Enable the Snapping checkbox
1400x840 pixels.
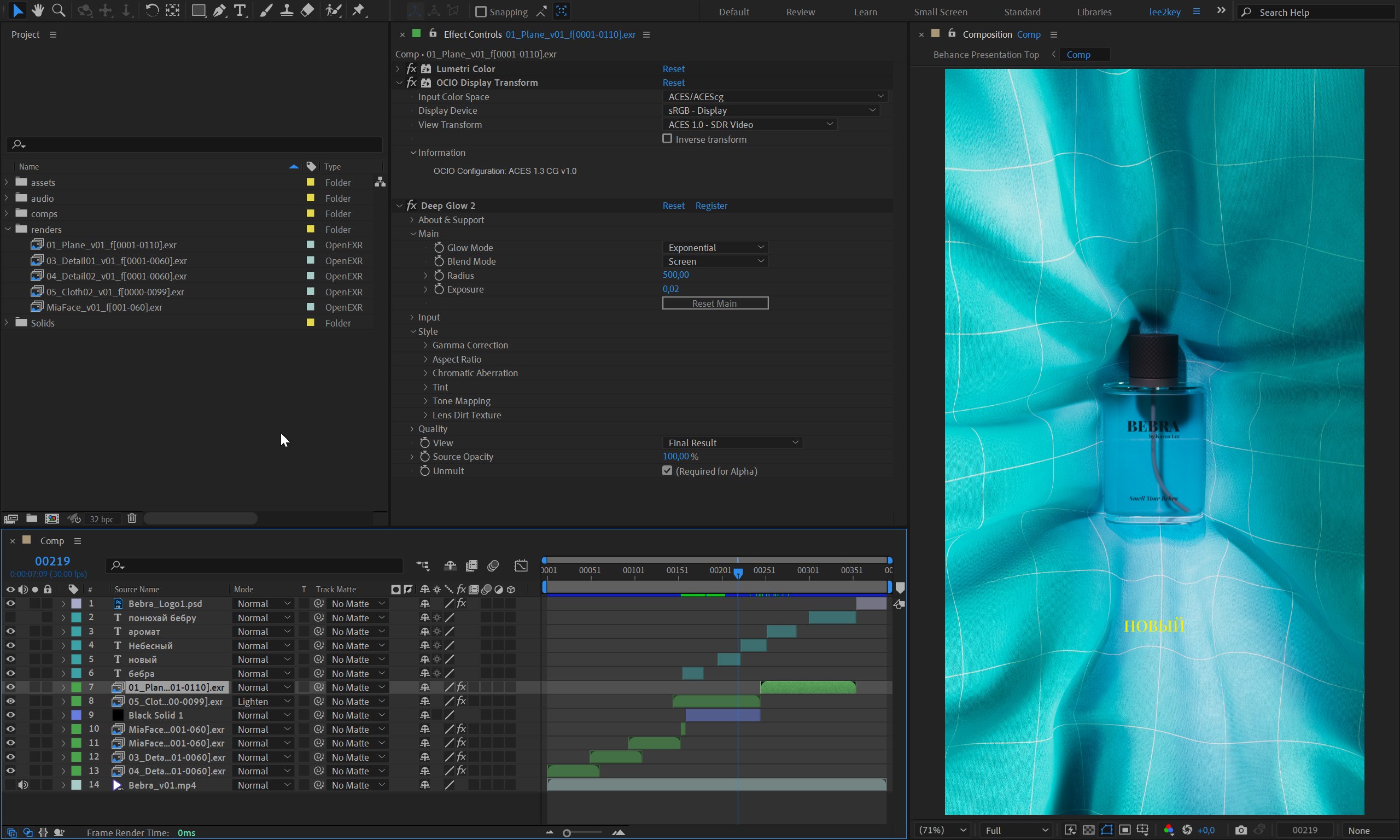tap(481, 11)
